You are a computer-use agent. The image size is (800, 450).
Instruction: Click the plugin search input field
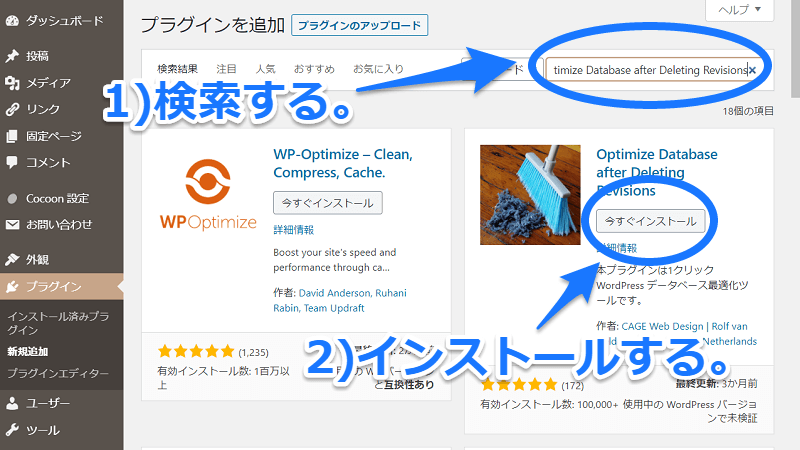[651, 70]
